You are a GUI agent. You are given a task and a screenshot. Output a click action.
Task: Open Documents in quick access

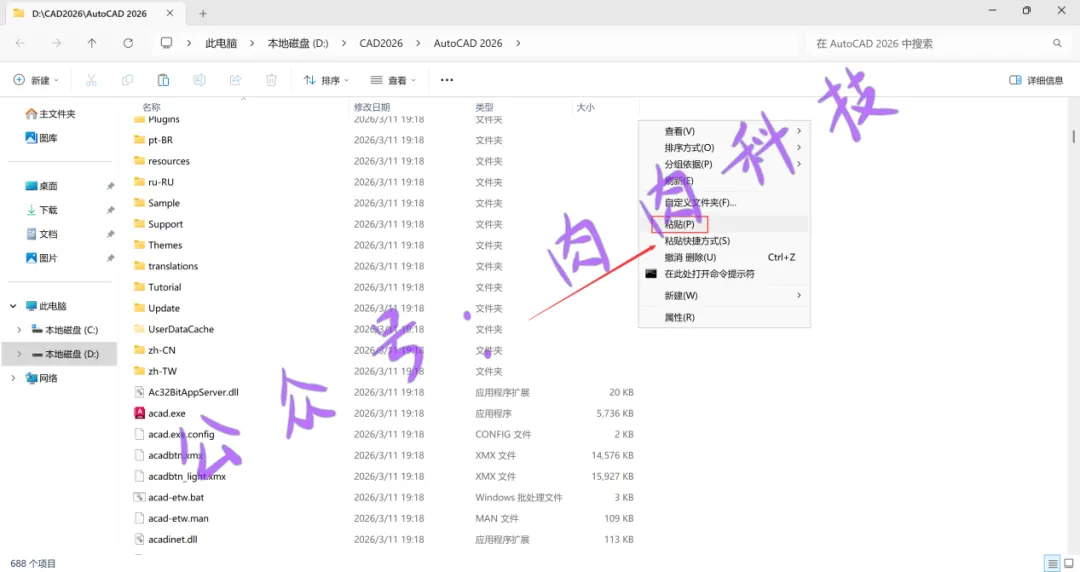pyautogui.click(x=41, y=234)
